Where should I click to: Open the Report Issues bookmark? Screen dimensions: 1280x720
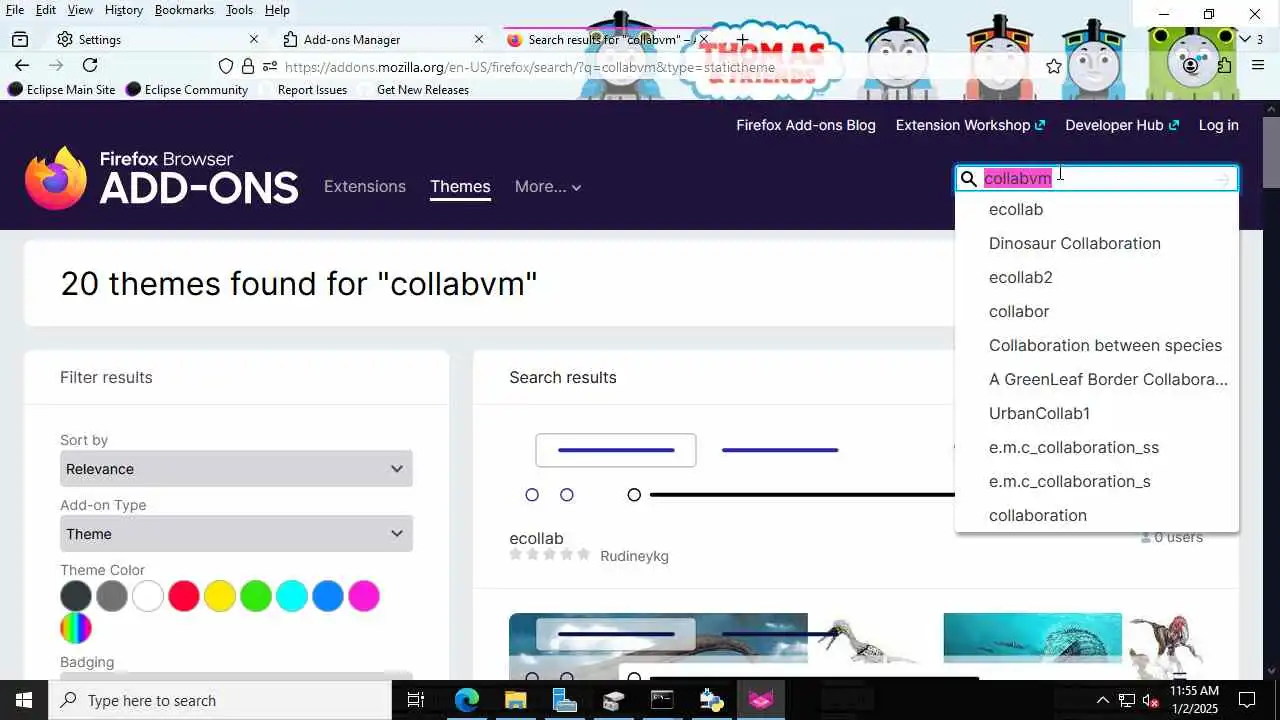(312, 89)
